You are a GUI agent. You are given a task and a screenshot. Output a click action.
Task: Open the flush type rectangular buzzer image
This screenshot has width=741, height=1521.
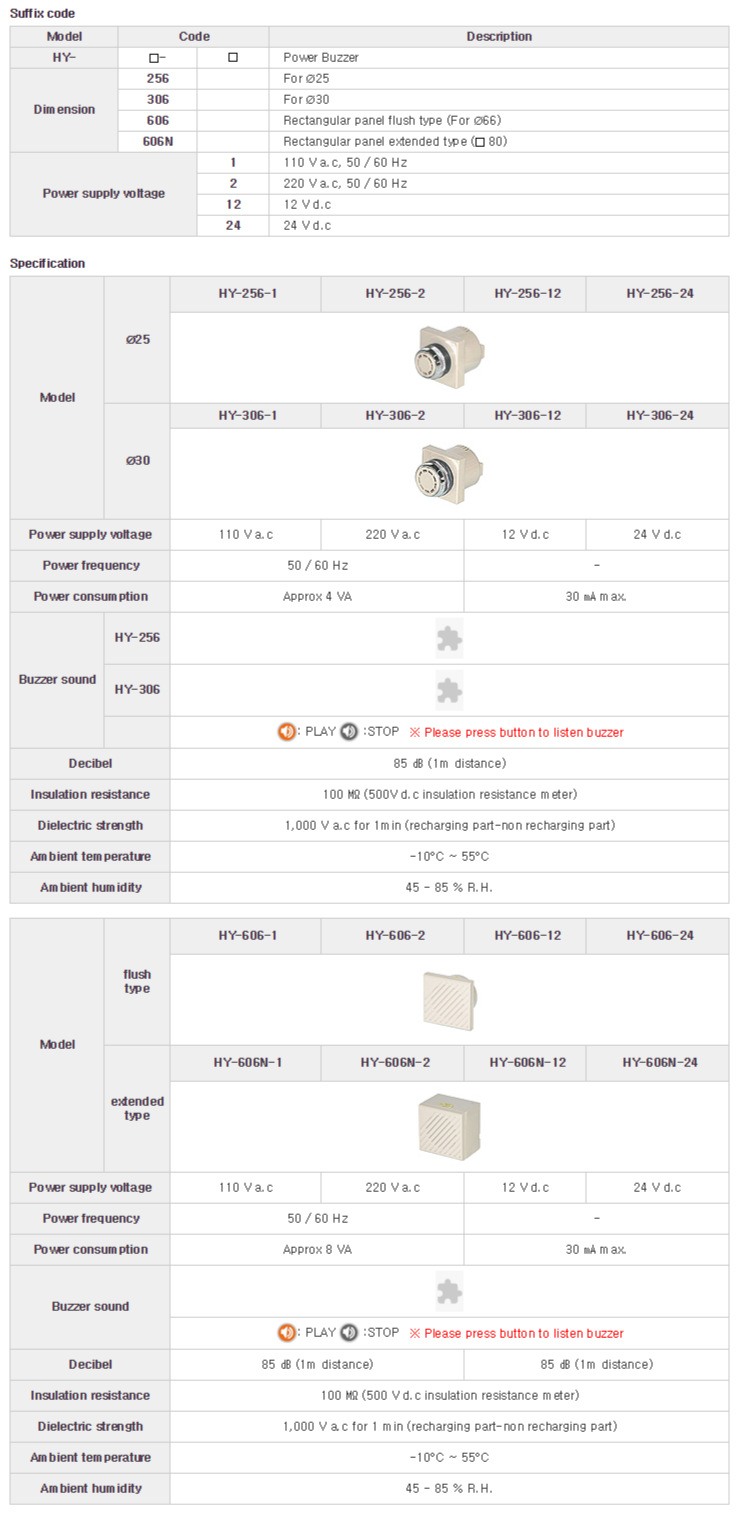[x=449, y=999]
